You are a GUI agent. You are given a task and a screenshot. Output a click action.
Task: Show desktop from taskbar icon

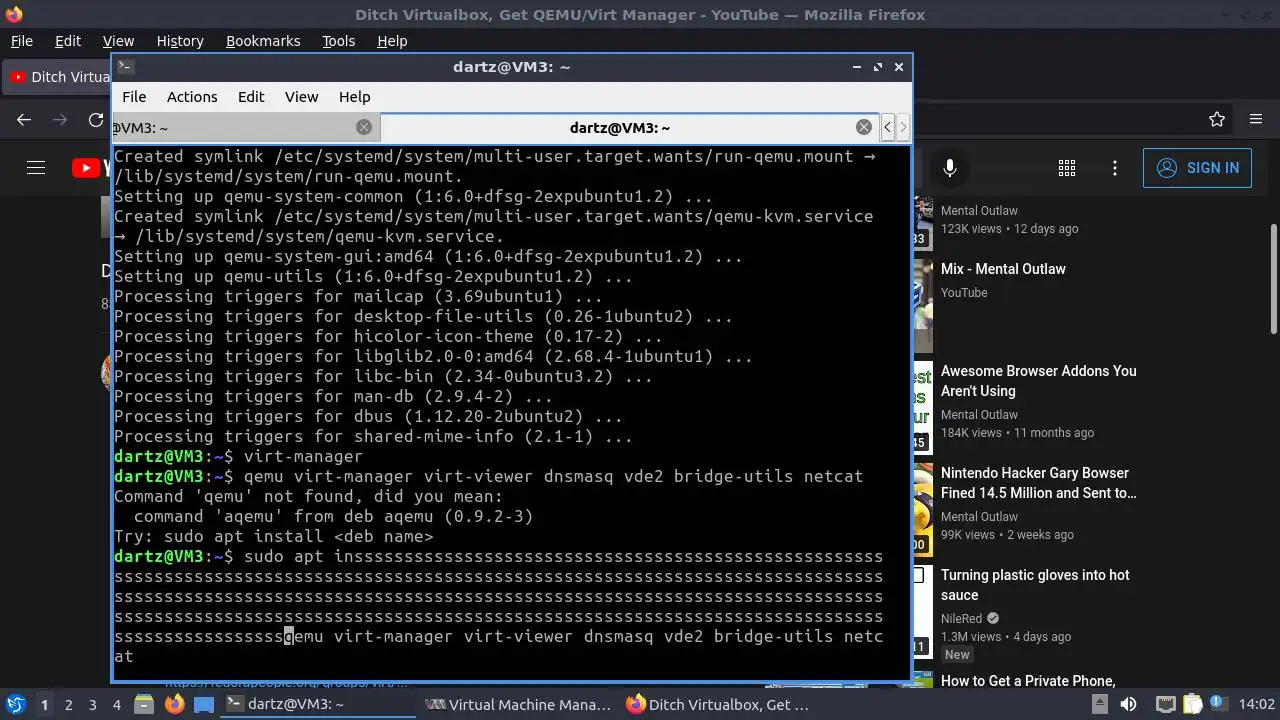tap(203, 705)
